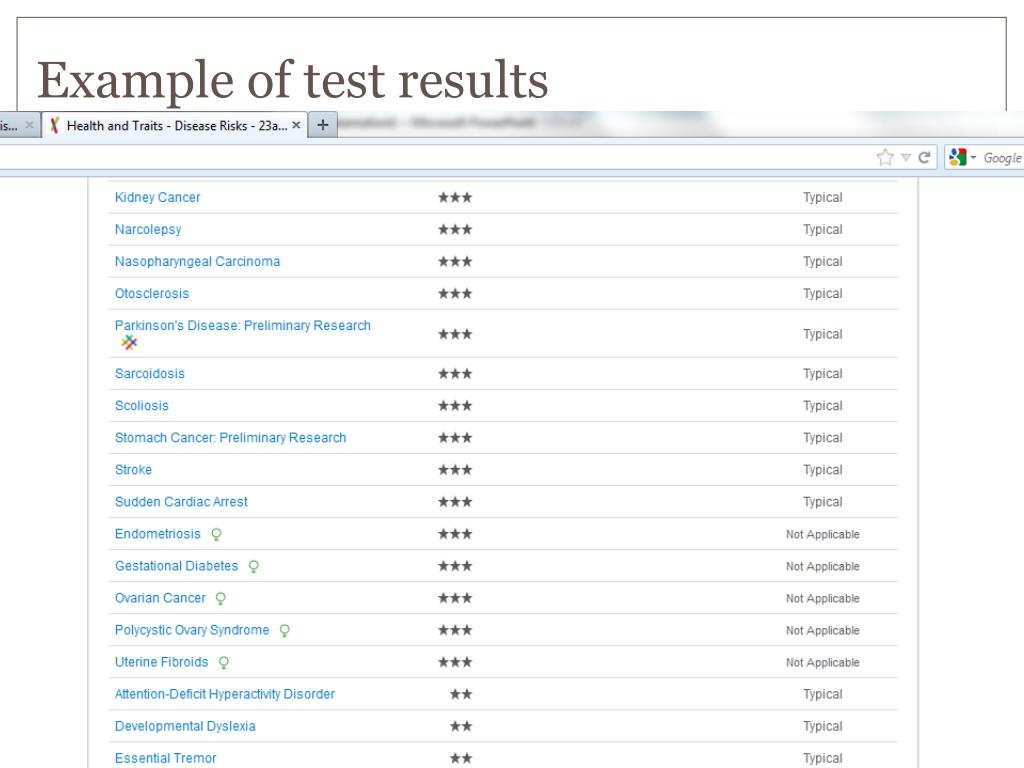The height and width of the screenshot is (768, 1024).
Task: Open the URL history dropdown arrow
Action: [x=906, y=158]
